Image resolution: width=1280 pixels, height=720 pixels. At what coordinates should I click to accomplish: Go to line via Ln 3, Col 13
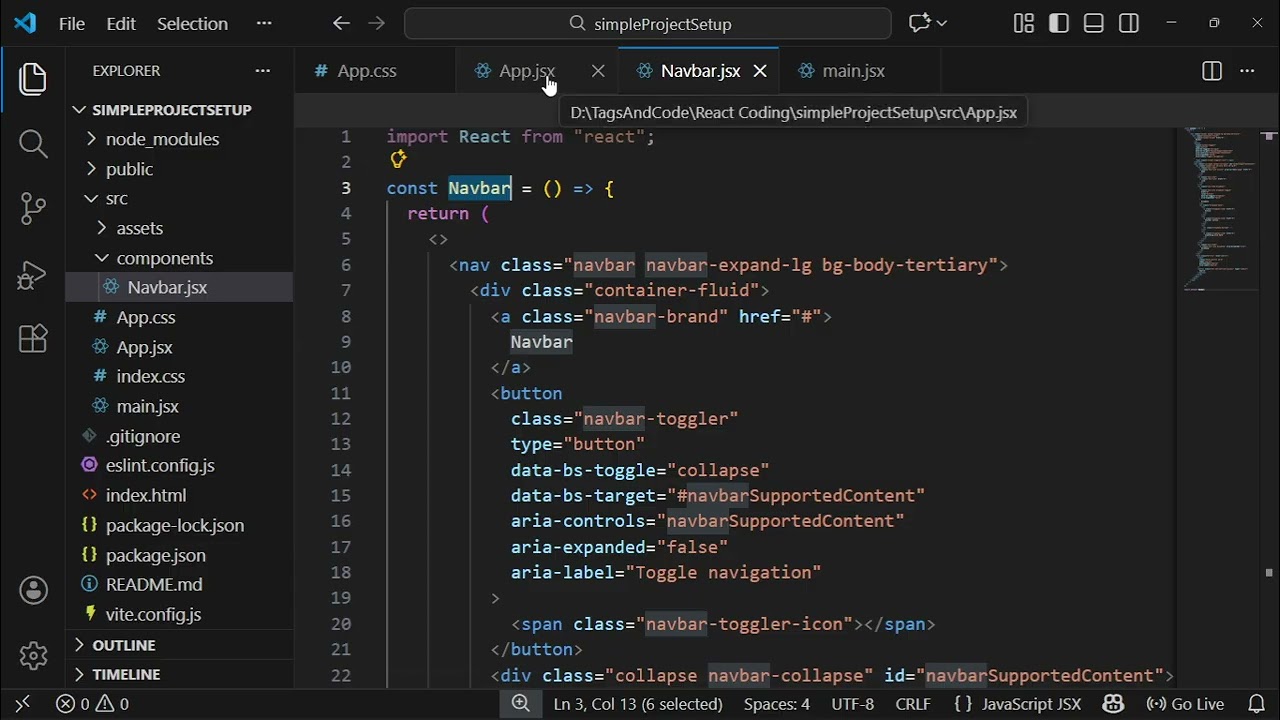click(638, 704)
